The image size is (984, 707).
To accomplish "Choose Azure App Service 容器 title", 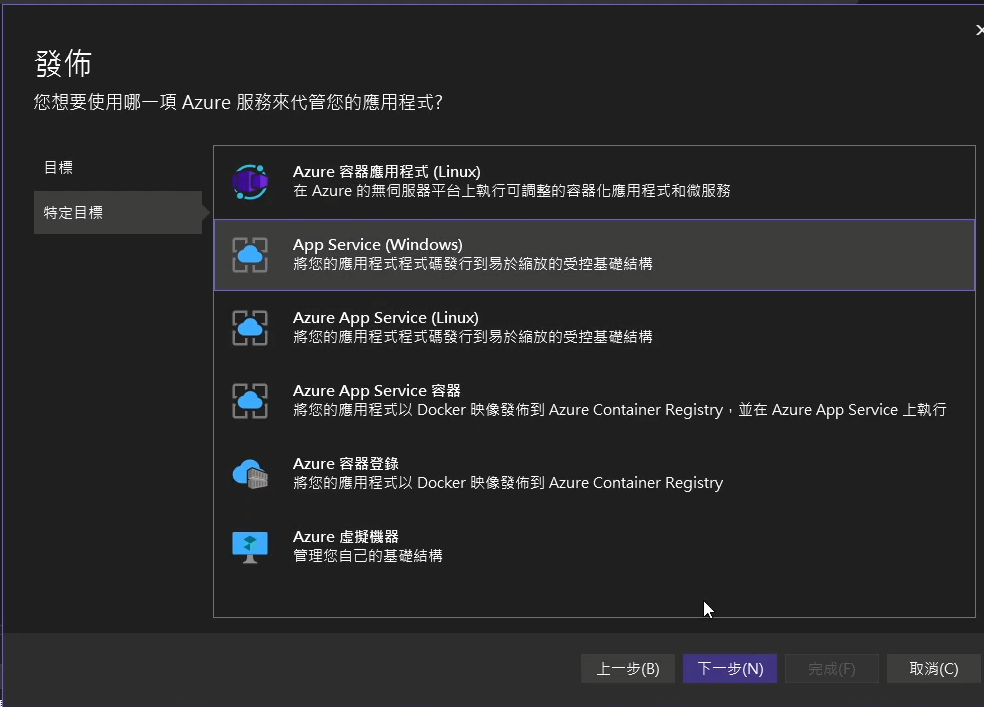I will point(377,391).
